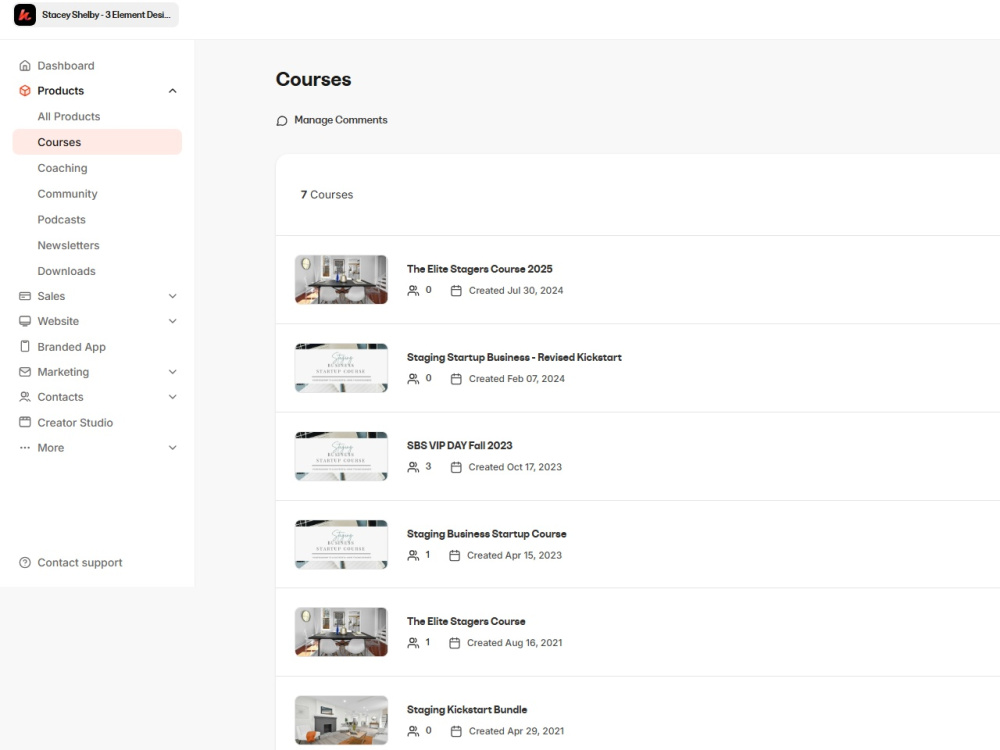Expand the Contacts section chevron
This screenshot has width=1000, height=750.
pyautogui.click(x=172, y=397)
